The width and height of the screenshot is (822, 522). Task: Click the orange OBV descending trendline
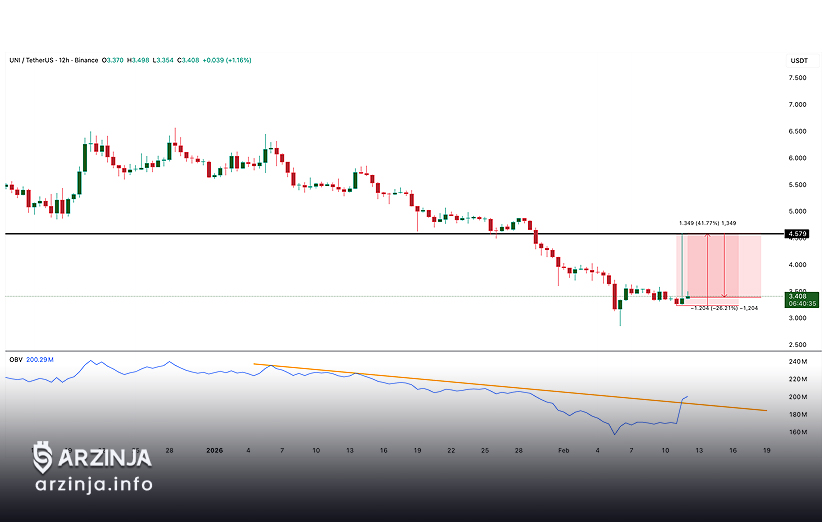pos(500,387)
